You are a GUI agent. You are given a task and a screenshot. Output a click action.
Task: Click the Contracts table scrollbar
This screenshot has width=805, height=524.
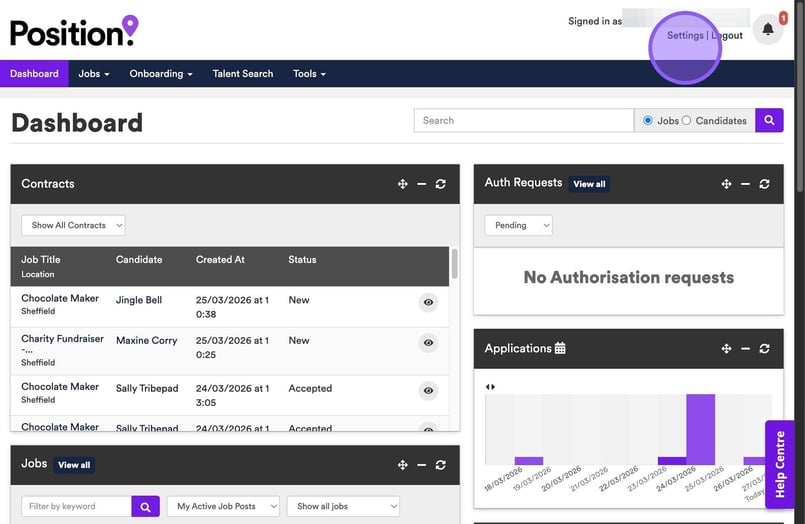[x=455, y=264]
